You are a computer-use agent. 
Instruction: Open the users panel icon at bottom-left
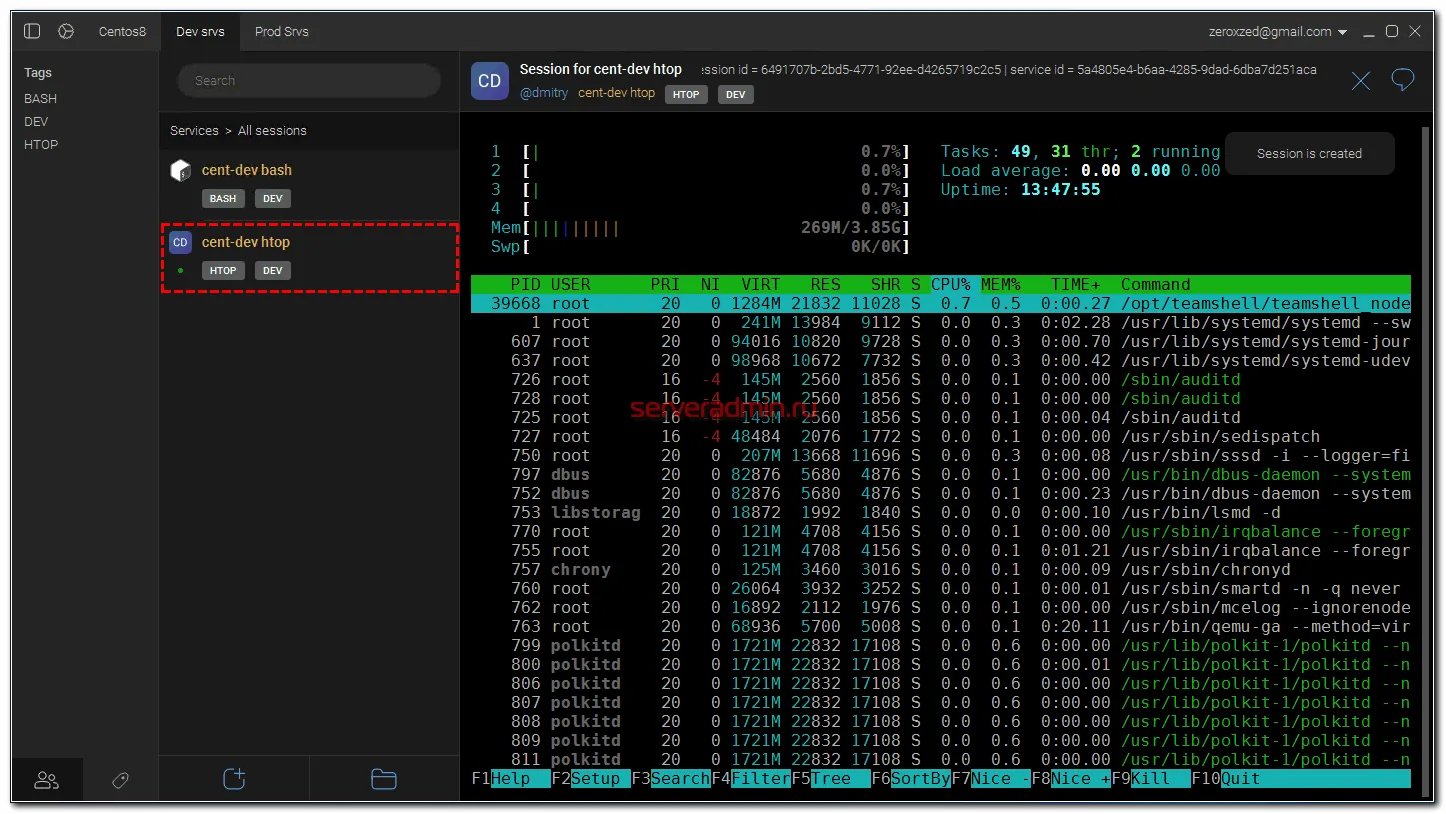pos(47,780)
